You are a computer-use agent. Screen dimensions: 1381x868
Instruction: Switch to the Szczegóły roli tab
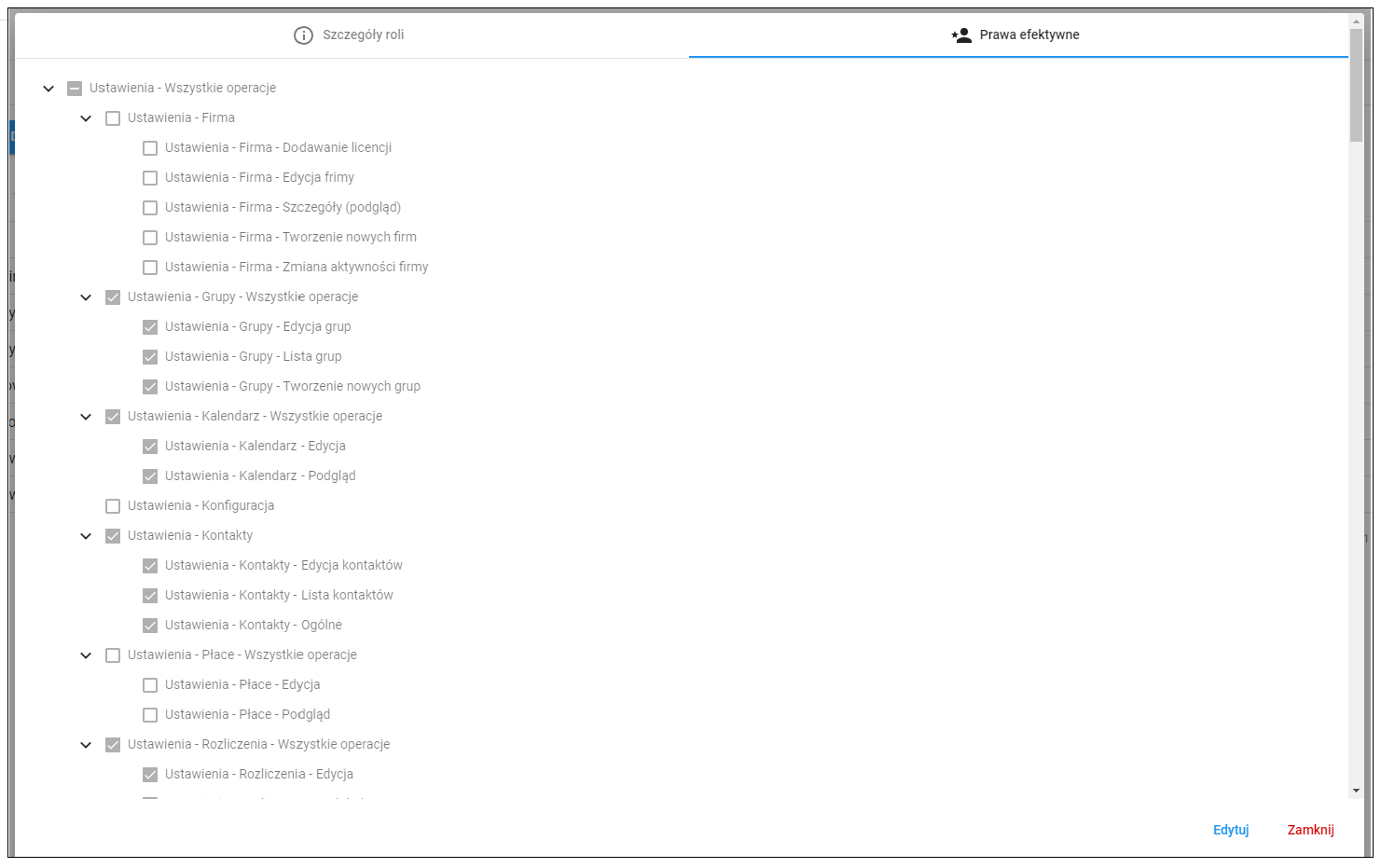(352, 35)
